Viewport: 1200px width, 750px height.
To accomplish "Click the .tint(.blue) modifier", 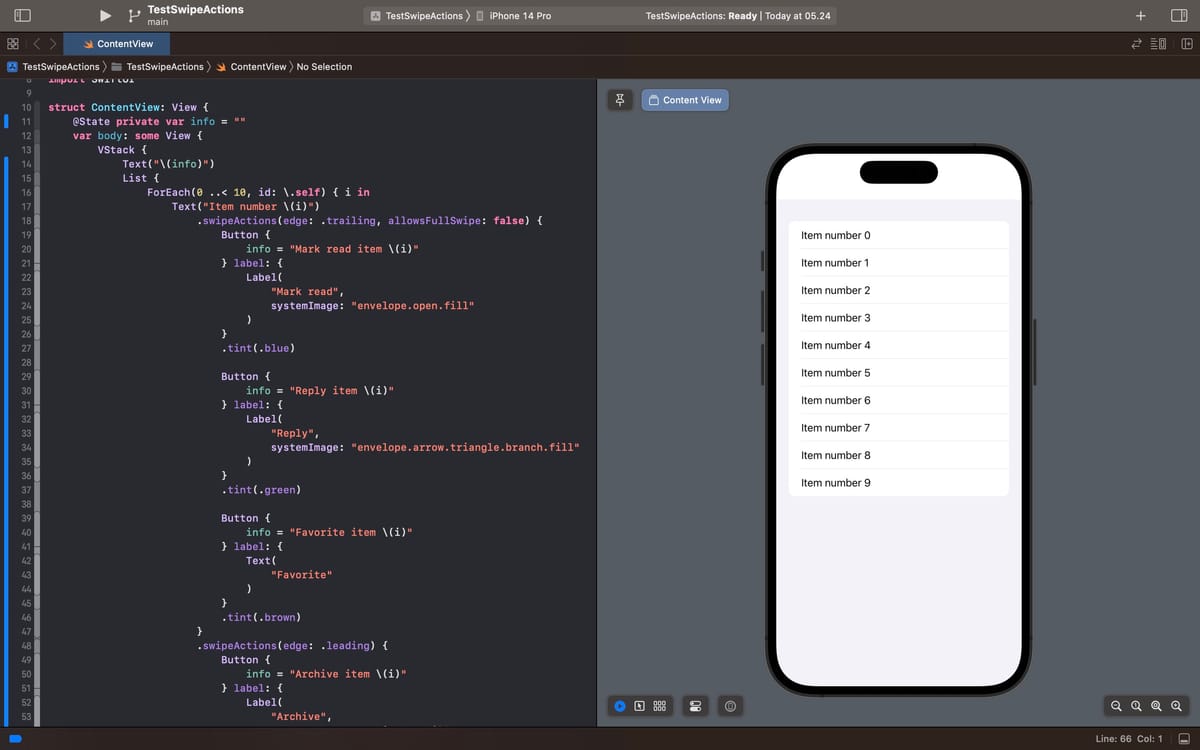I will tap(258, 348).
